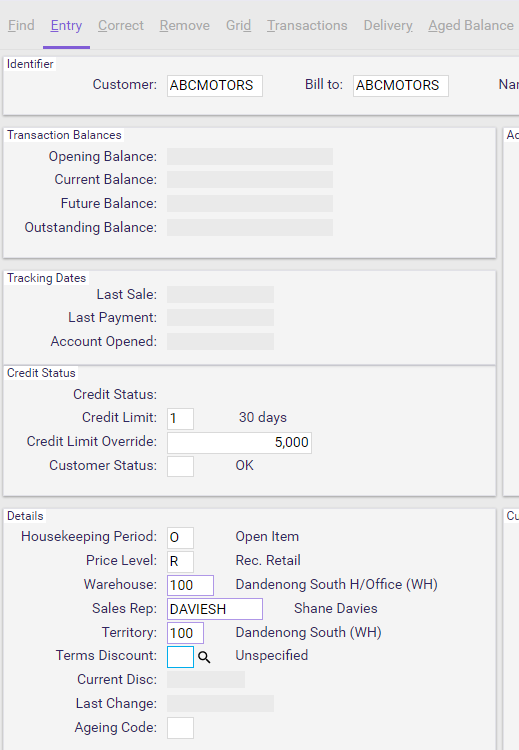519x750 pixels.
Task: Open the Aged Balance tab
Action: [471, 25]
